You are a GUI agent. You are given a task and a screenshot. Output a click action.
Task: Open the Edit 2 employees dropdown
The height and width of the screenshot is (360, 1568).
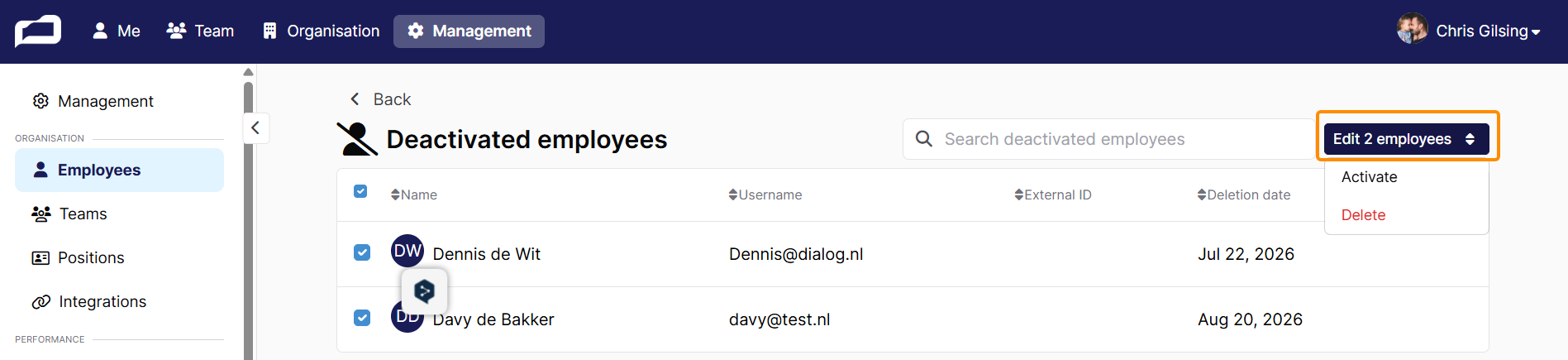coord(1406,139)
